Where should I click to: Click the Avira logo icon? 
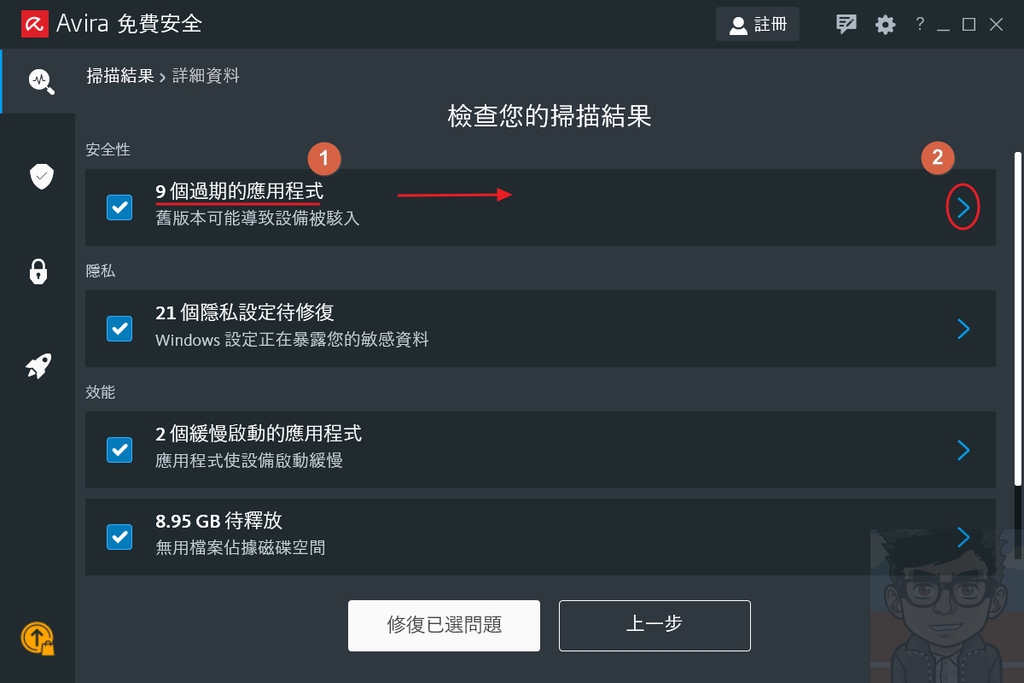(x=35, y=24)
